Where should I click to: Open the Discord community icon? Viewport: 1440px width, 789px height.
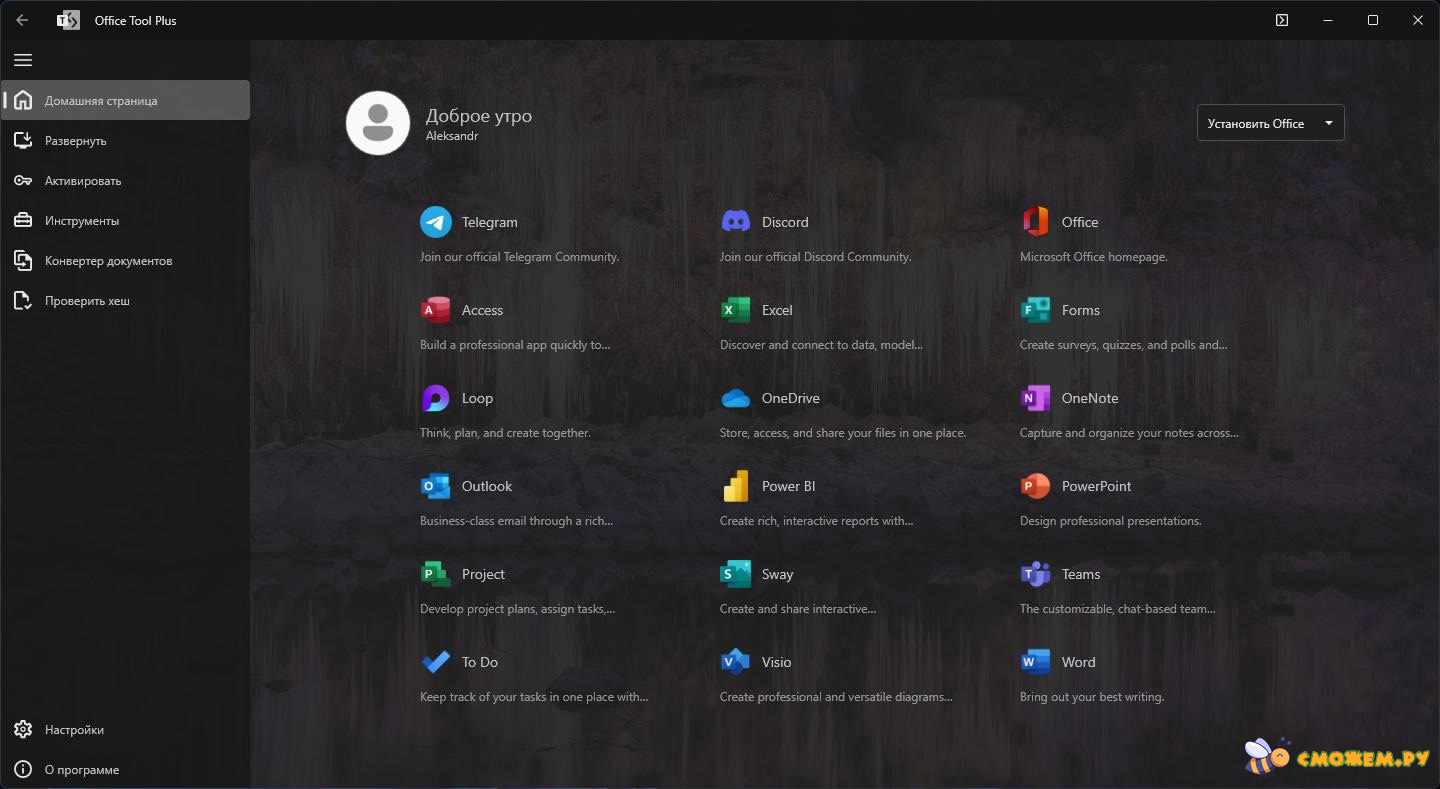[736, 222]
